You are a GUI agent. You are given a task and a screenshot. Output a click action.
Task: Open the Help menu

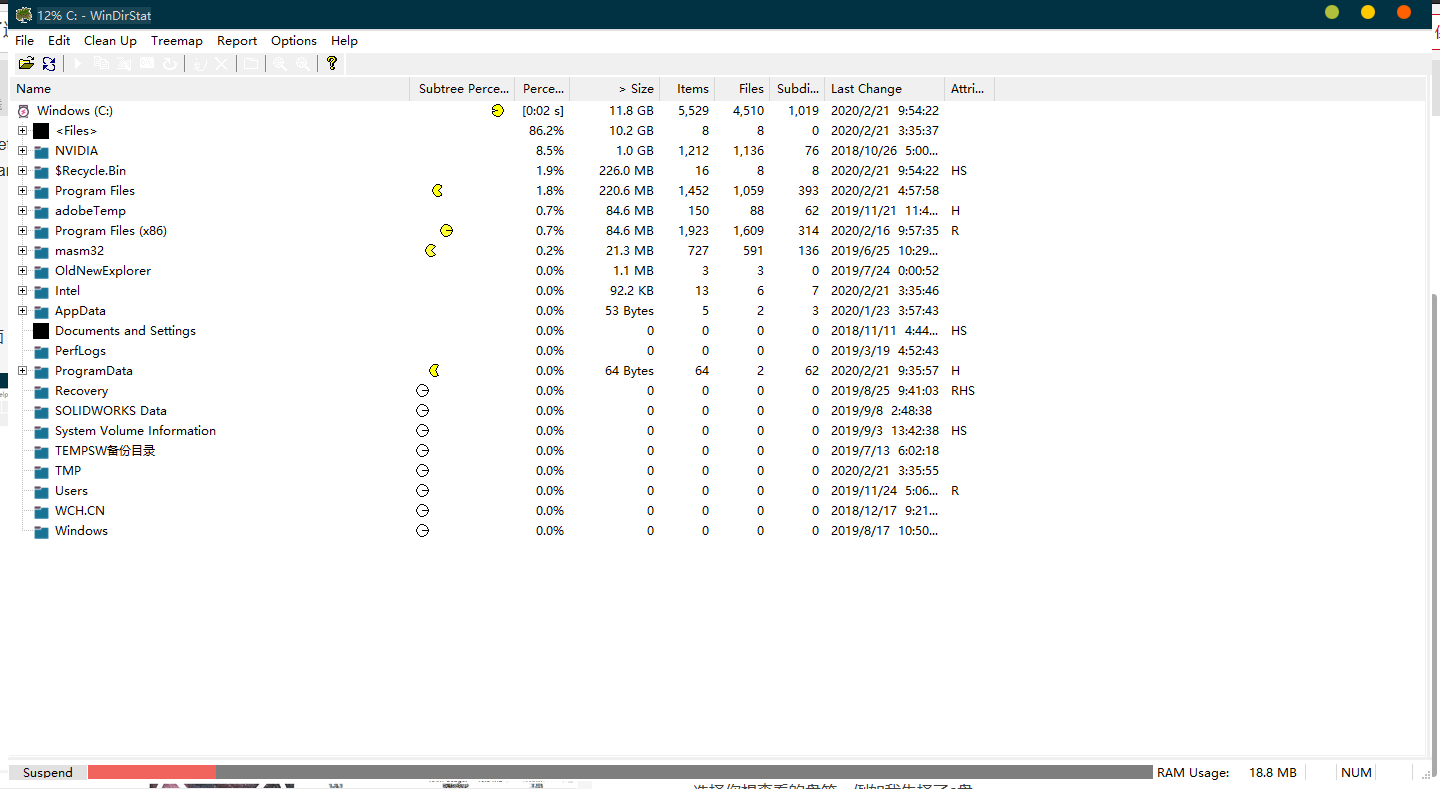tap(344, 41)
